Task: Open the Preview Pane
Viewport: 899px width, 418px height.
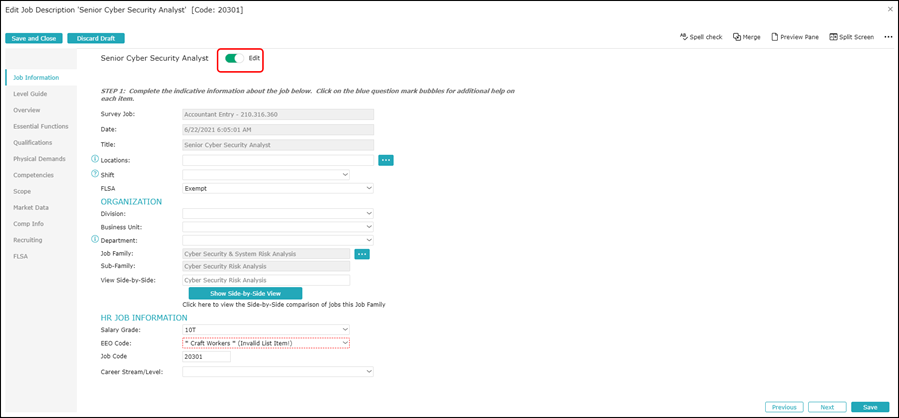Action: click(775, 37)
